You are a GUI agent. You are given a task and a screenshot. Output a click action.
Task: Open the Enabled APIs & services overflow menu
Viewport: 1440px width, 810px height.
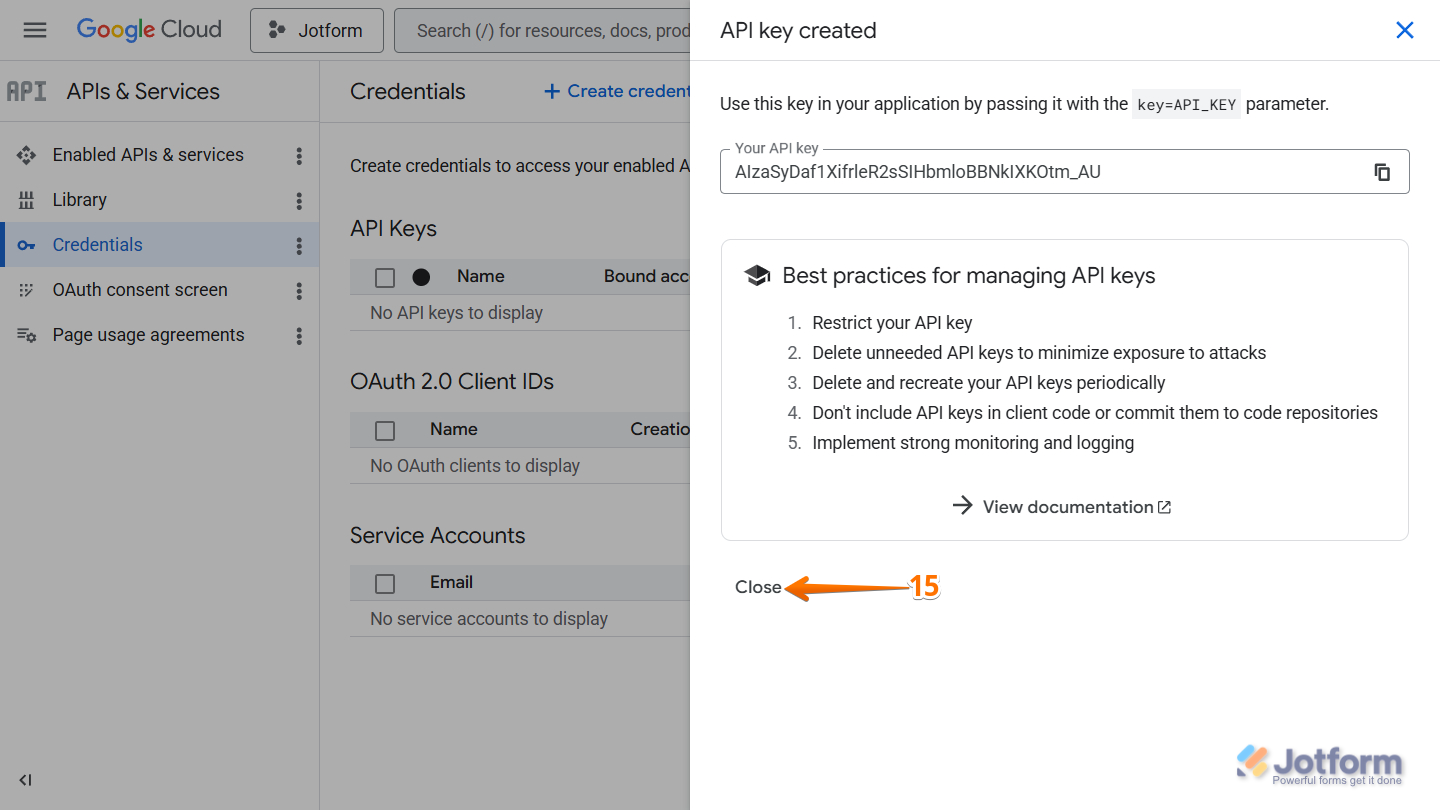pyautogui.click(x=298, y=155)
